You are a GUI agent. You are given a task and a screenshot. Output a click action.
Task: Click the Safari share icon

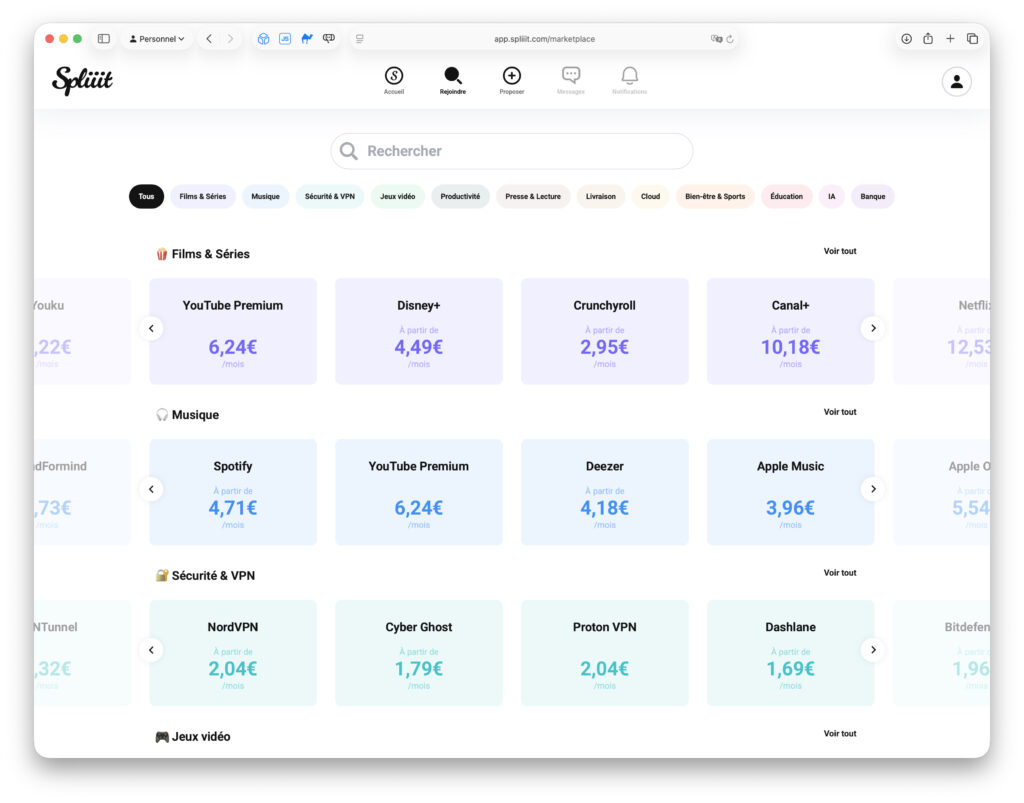(x=928, y=39)
